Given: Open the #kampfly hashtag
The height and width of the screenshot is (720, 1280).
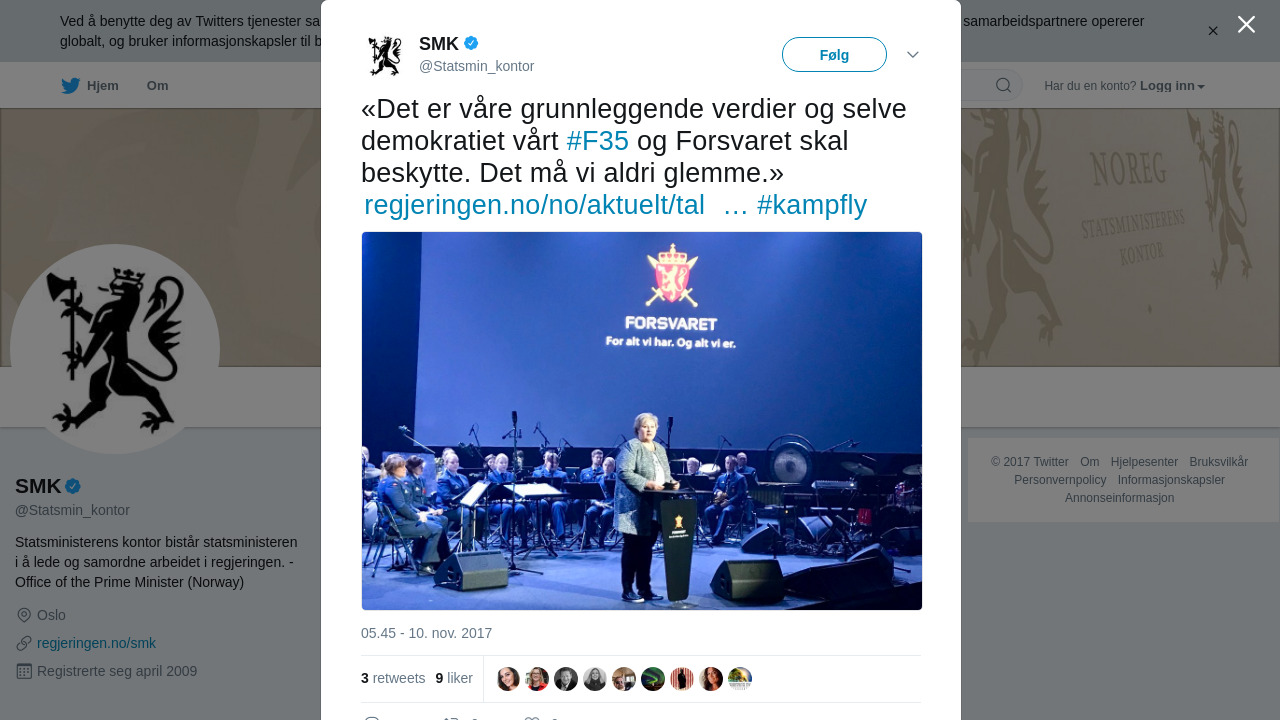Looking at the screenshot, I should [x=812, y=205].
